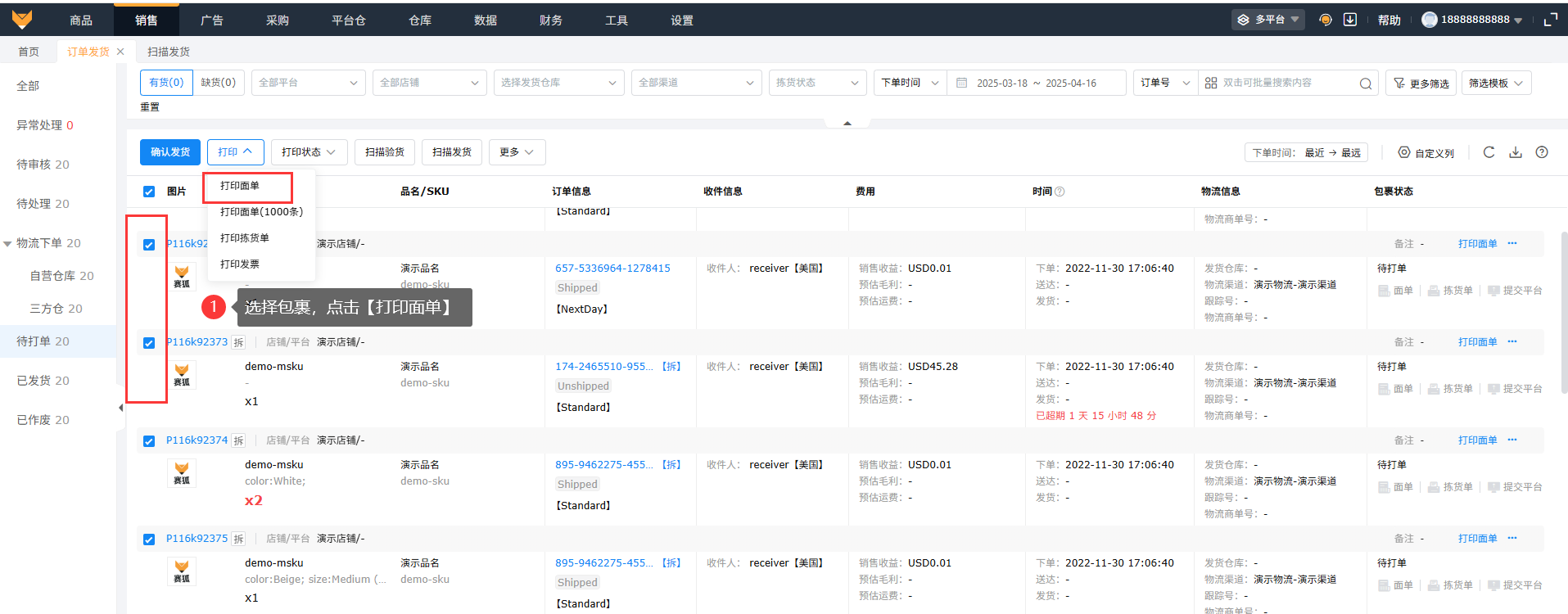The image size is (1568, 614).
Task: Select 打印拣货单 from the print menu
Action: pyautogui.click(x=244, y=238)
